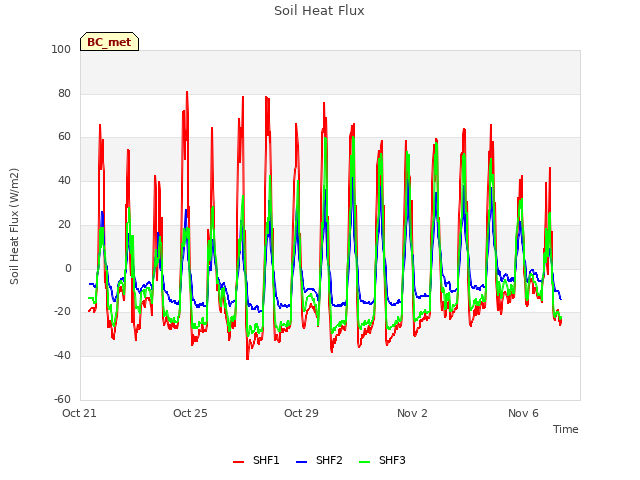Click the -40 y-axis tick label
The image size is (640, 480).
62,356
